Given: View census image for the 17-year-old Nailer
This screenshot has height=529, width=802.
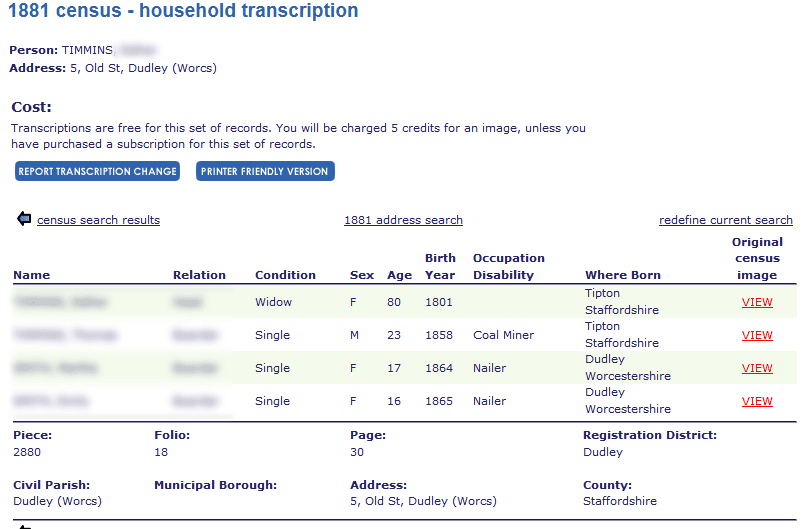Looking at the screenshot, I should 757,368.
